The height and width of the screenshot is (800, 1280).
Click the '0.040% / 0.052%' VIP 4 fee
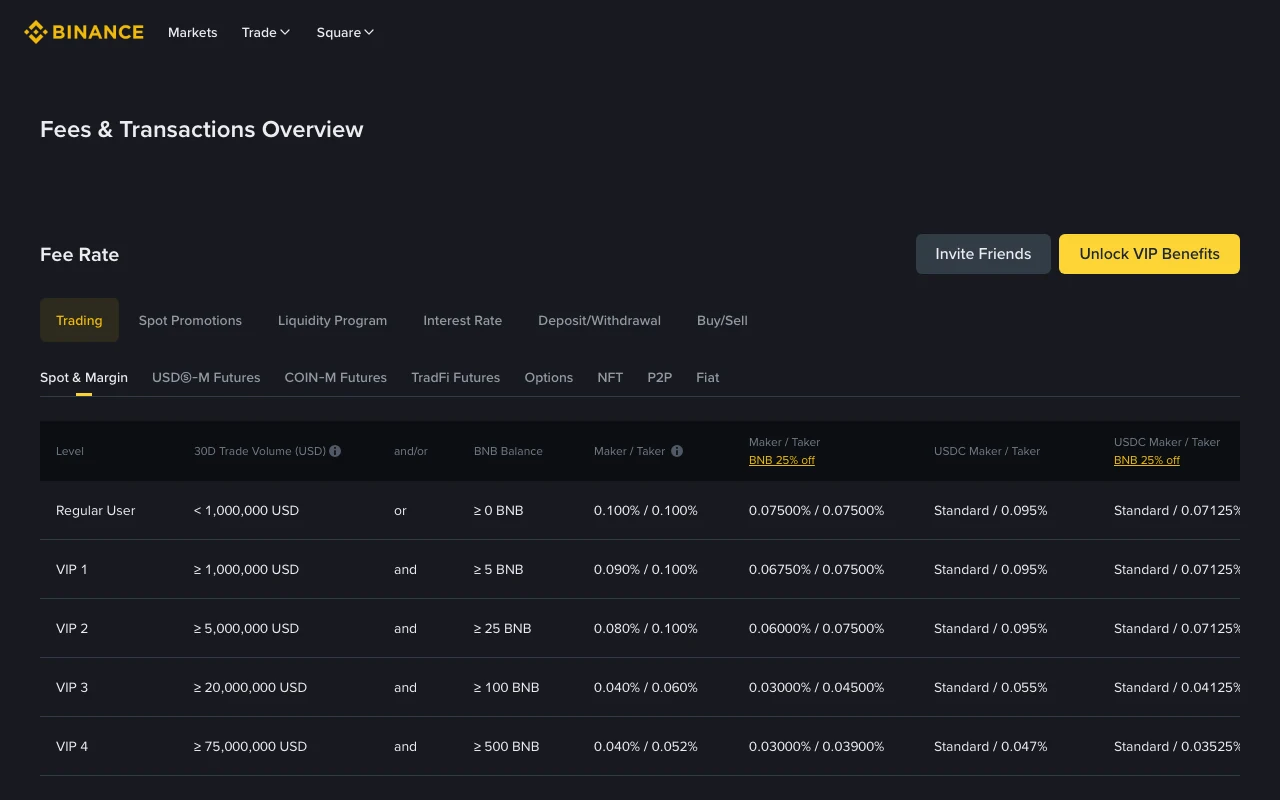646,746
